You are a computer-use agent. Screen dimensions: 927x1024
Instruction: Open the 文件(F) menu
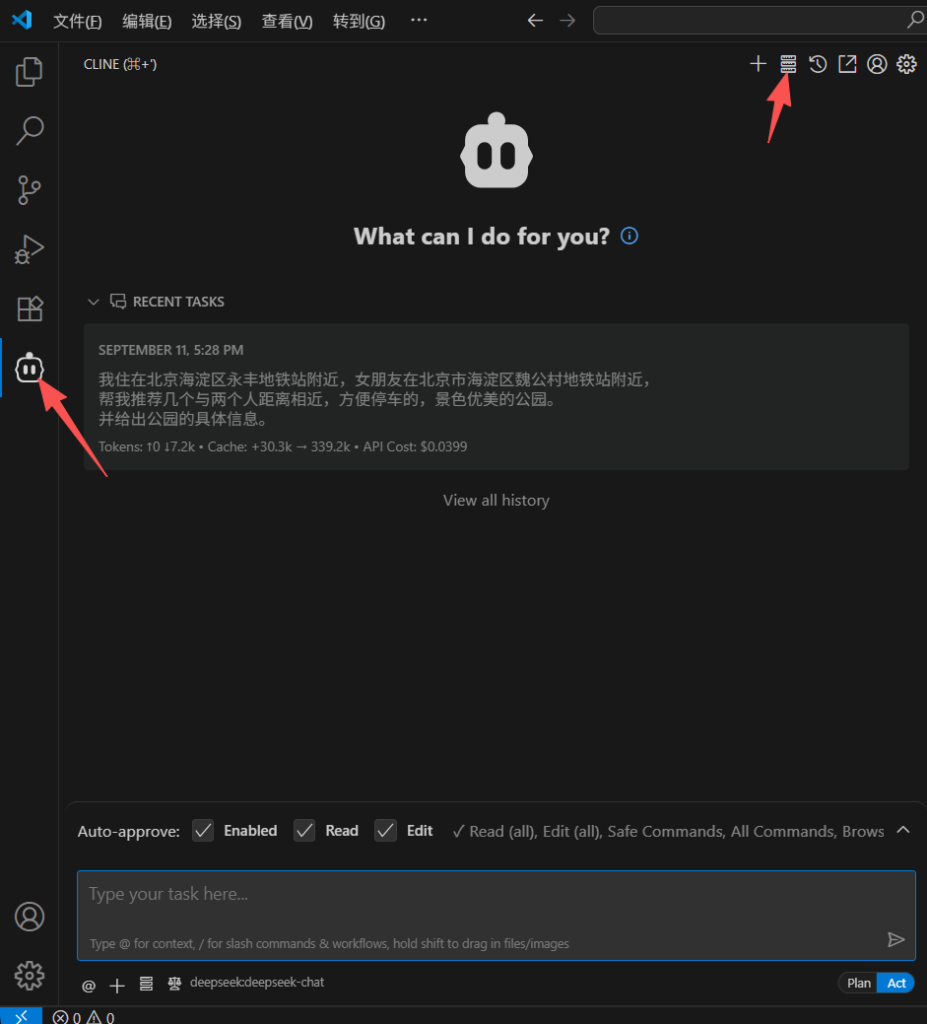coord(77,22)
